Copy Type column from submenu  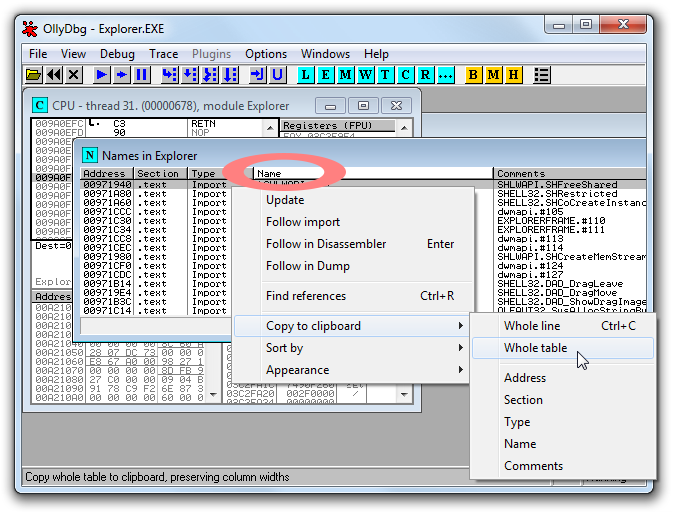(563, 422)
